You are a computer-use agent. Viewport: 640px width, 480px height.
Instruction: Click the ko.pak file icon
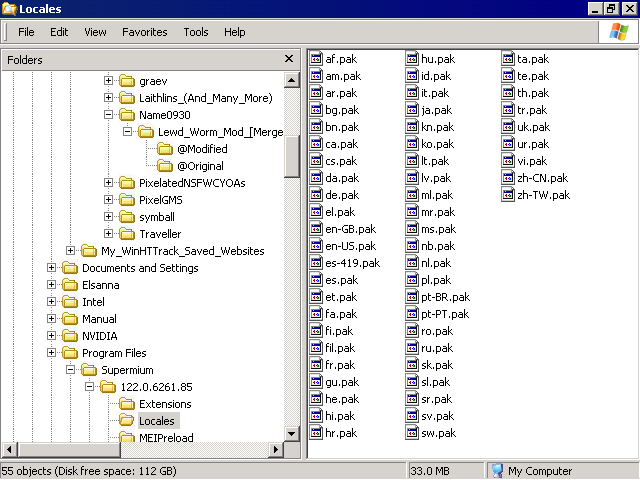(412, 144)
